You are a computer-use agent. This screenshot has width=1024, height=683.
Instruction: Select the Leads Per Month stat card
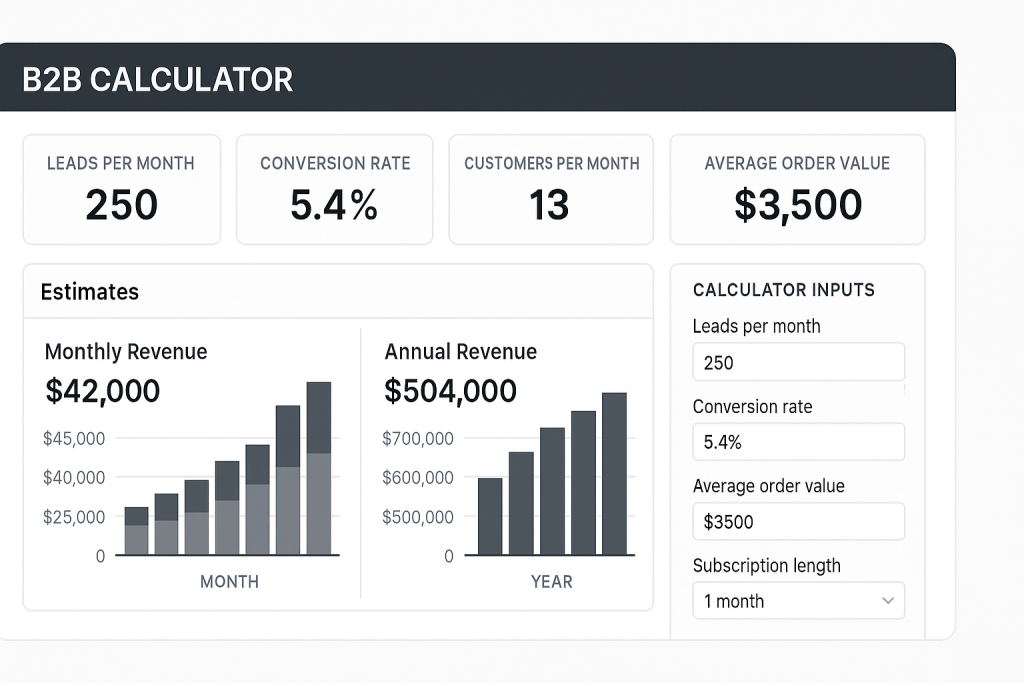[x=121, y=190]
